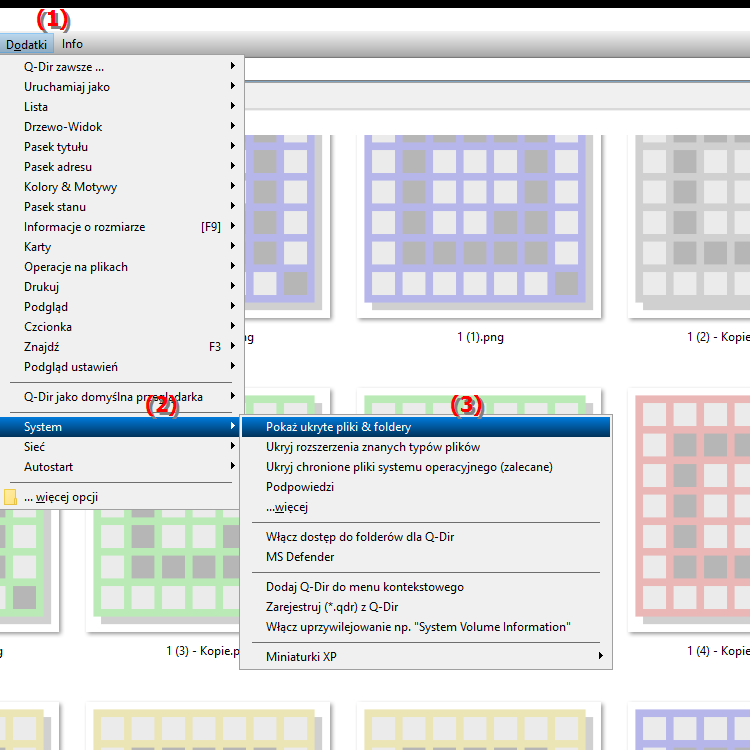Screen dimensions: 750x750
Task: Open the Podgląd submenu
Action: (122, 307)
